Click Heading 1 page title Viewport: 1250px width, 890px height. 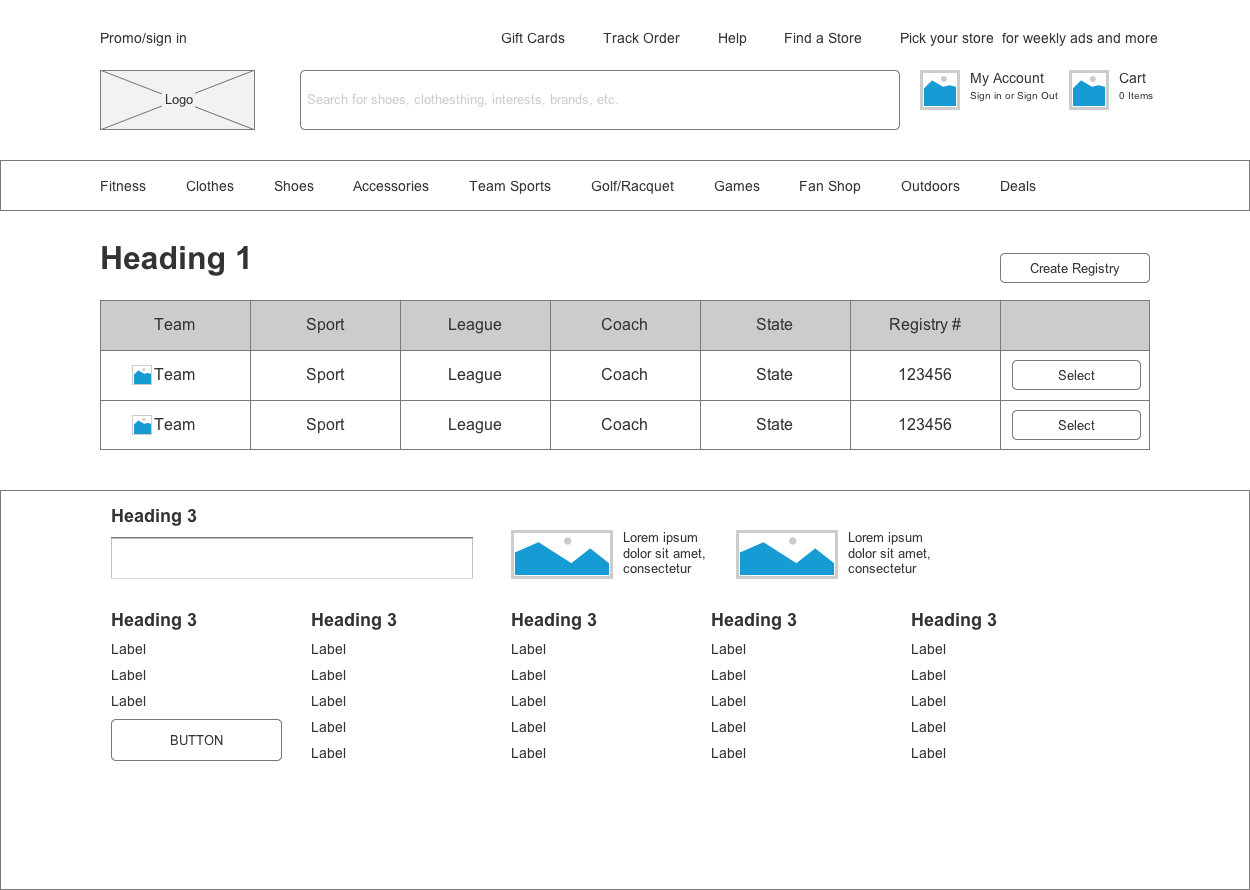click(x=176, y=259)
